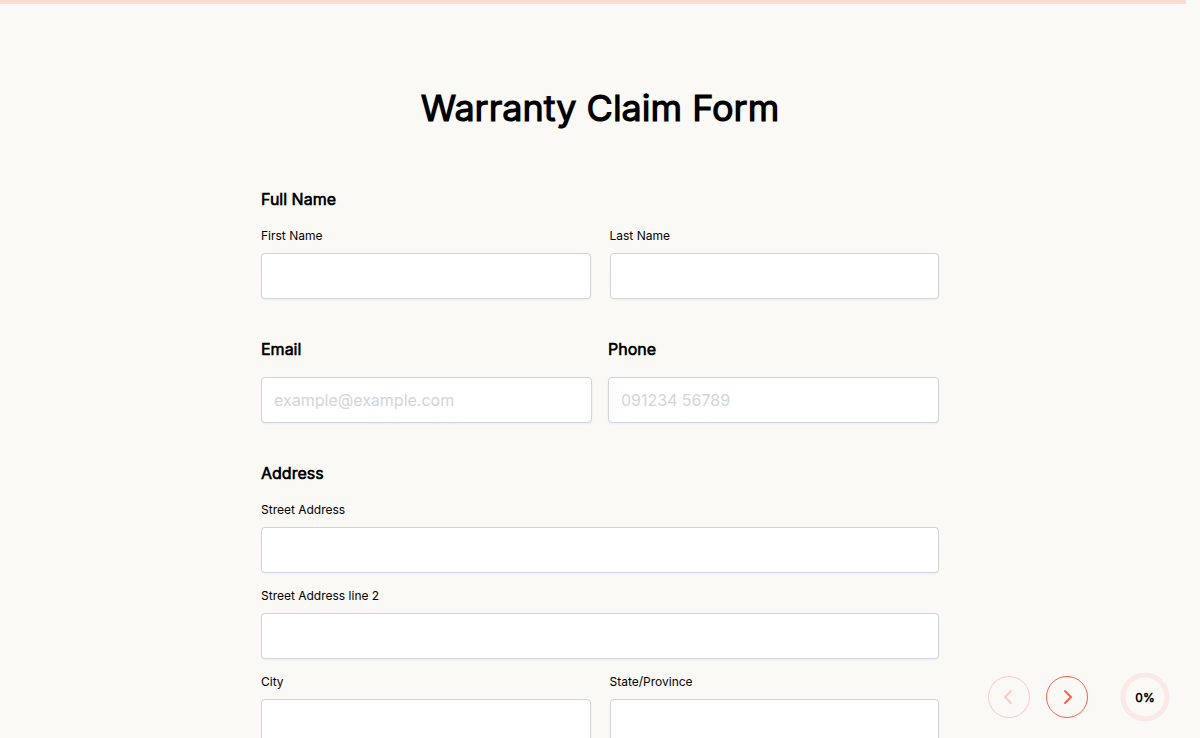The image size is (1200, 738).
Task: Advance the form using the right chevron
Action: [1066, 697]
